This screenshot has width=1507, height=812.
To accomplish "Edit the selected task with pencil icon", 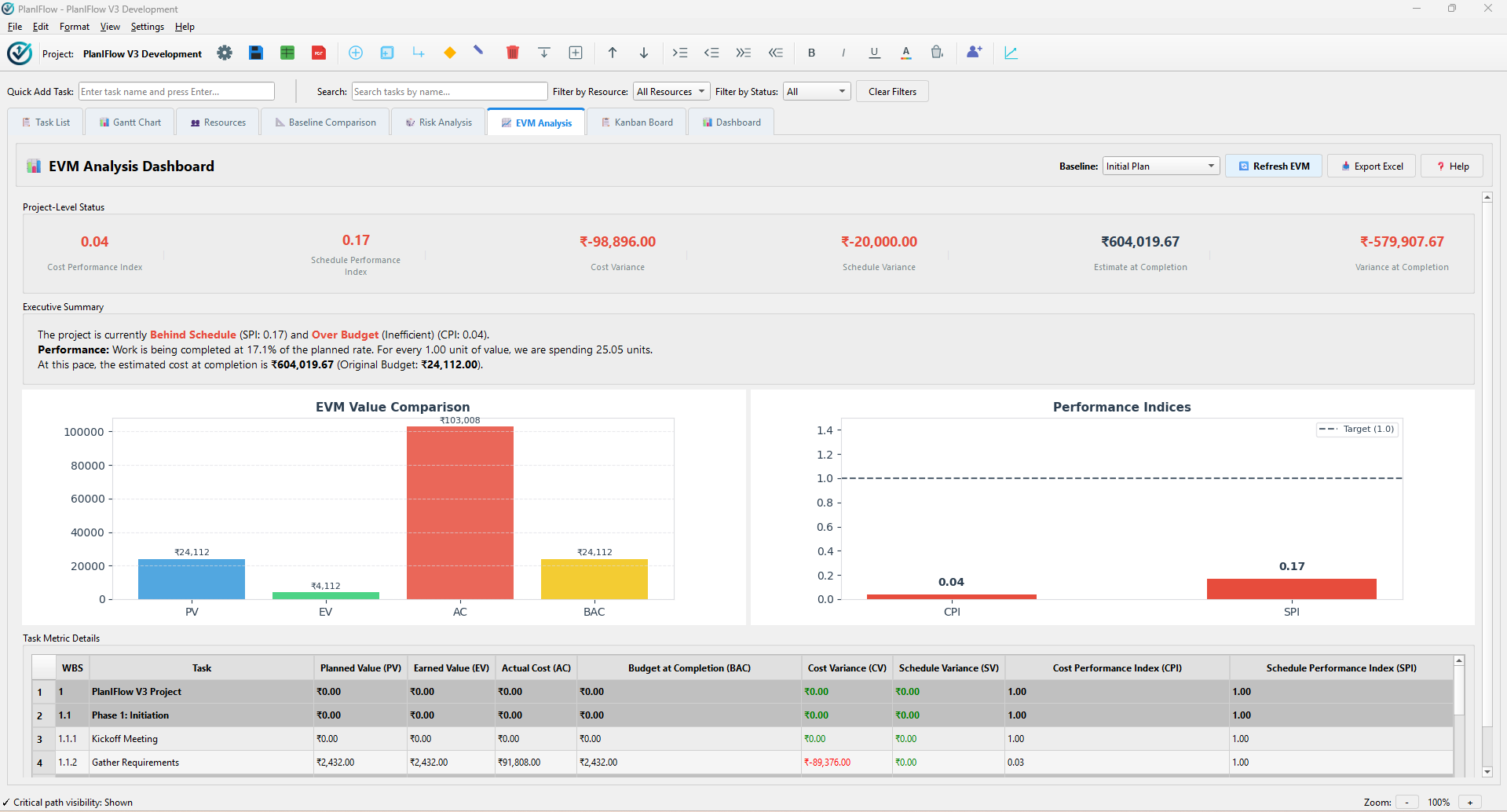I will point(478,51).
